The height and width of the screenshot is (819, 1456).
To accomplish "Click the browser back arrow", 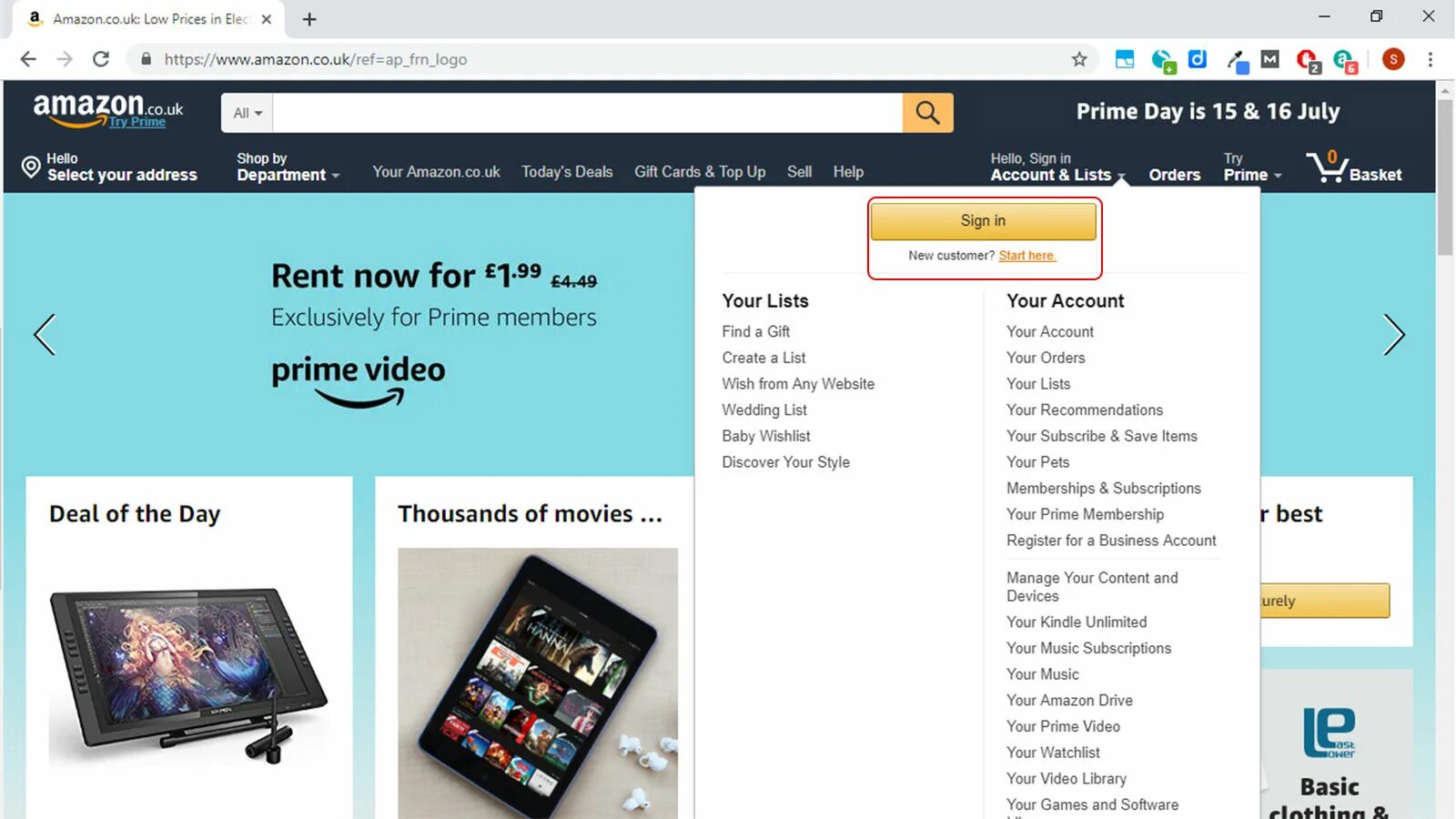I will (x=28, y=59).
